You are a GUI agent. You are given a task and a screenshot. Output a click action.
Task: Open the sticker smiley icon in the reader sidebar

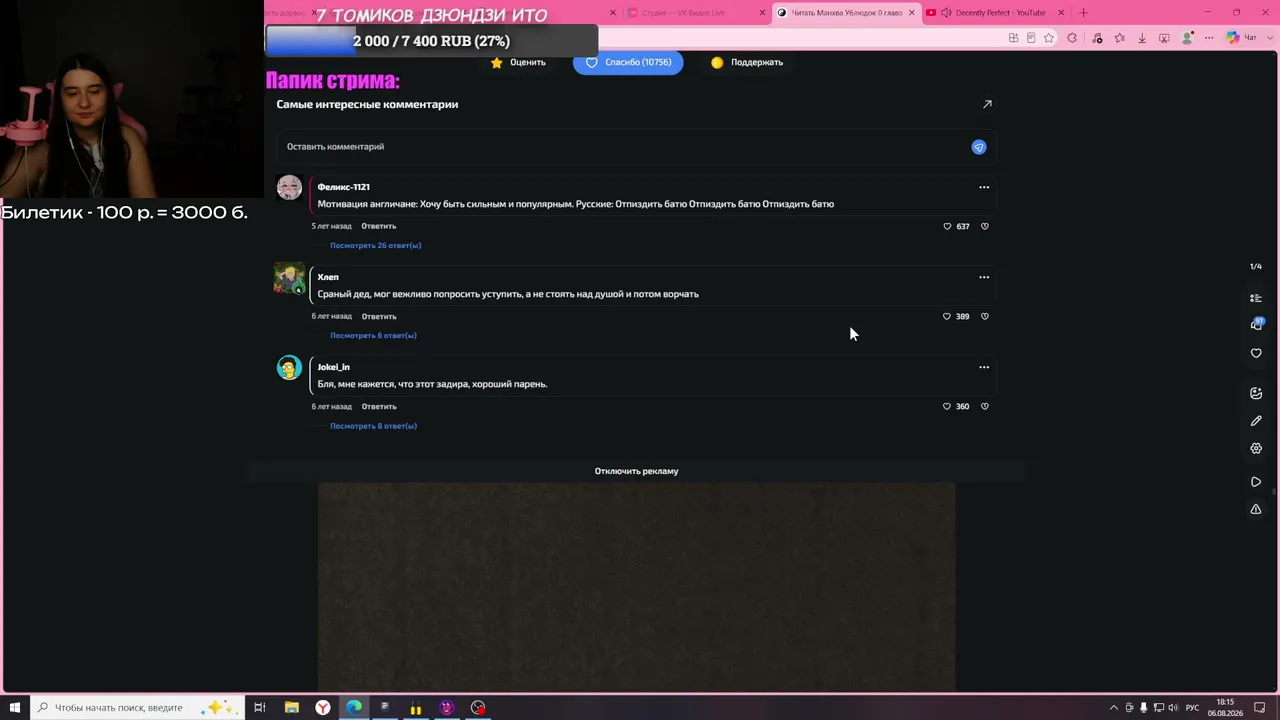click(x=1256, y=393)
